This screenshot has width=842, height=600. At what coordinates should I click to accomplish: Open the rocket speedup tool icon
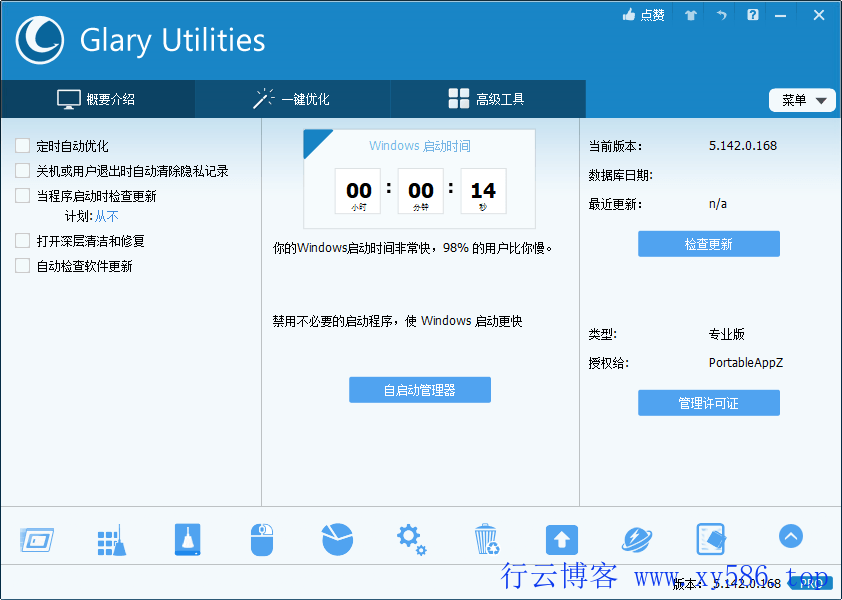(x=636, y=537)
